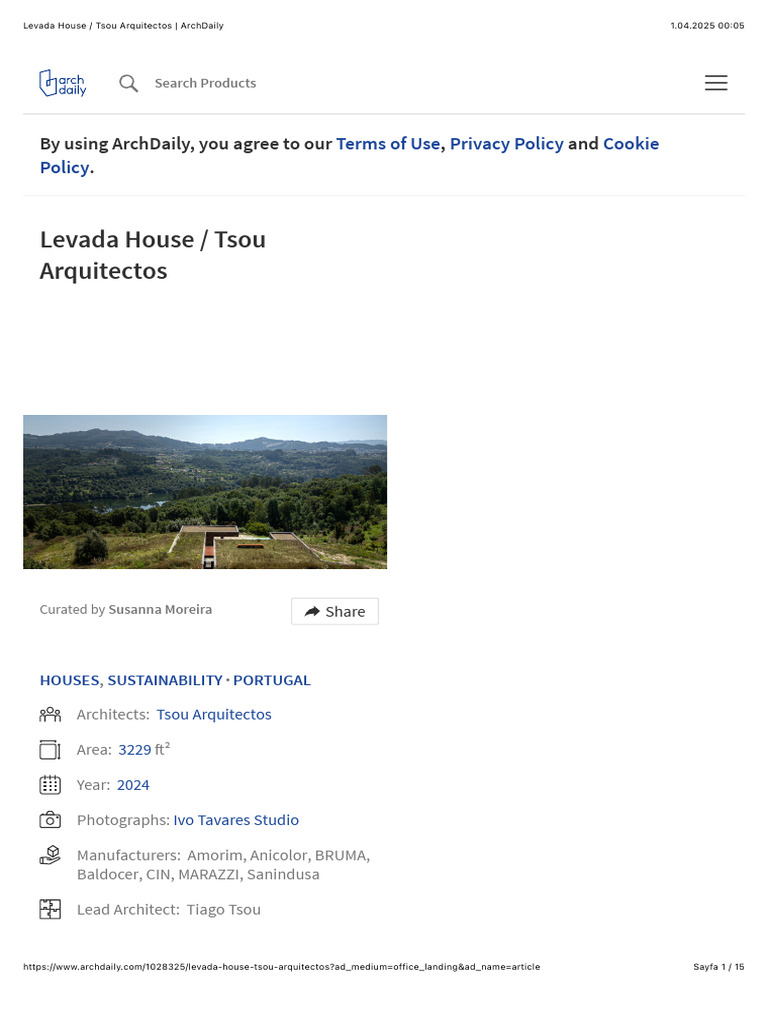
Task: Open the Privacy Policy link
Action: tap(506, 144)
